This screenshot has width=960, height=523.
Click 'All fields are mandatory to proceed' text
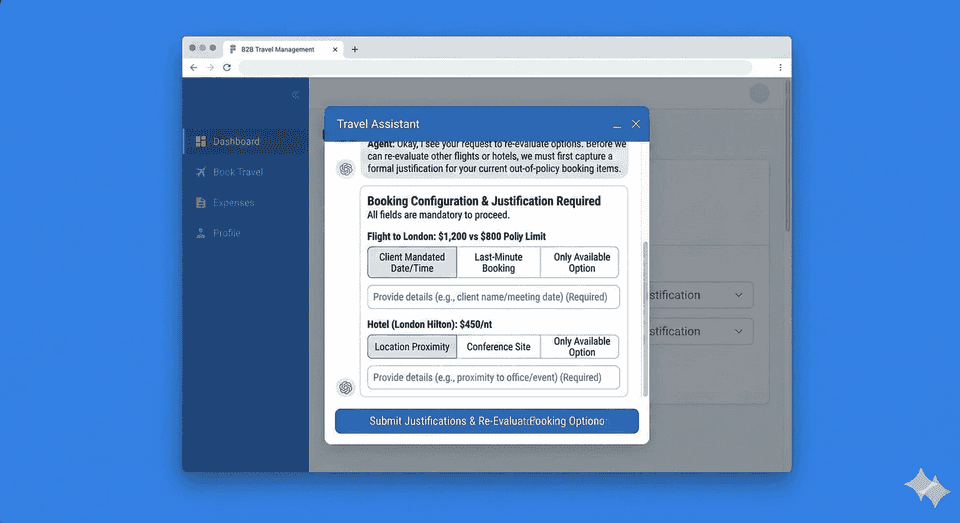438,215
